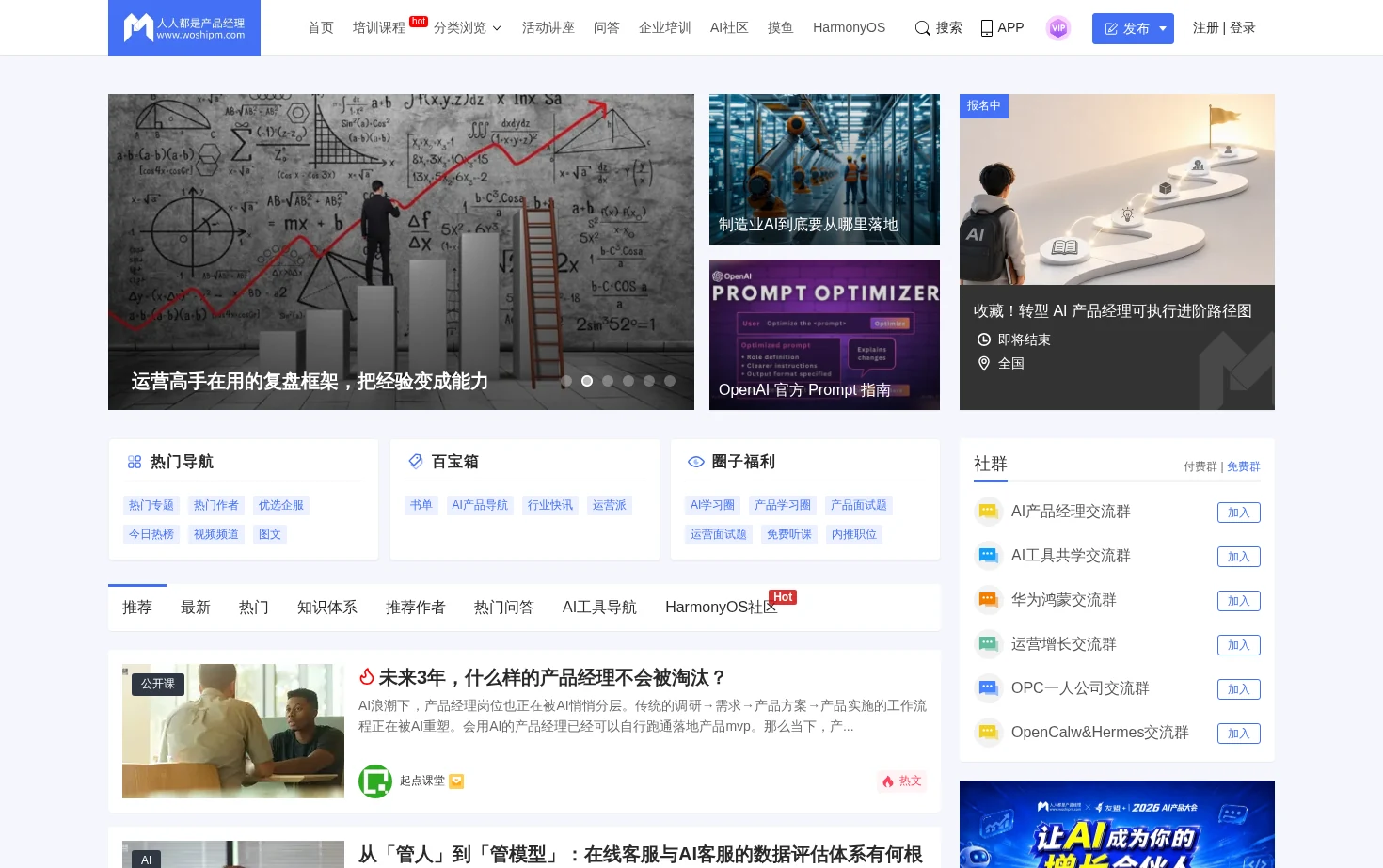Open OpenAI 官方 Prompt 指南 banner
Image resolution: width=1383 pixels, height=868 pixels.
824,335
